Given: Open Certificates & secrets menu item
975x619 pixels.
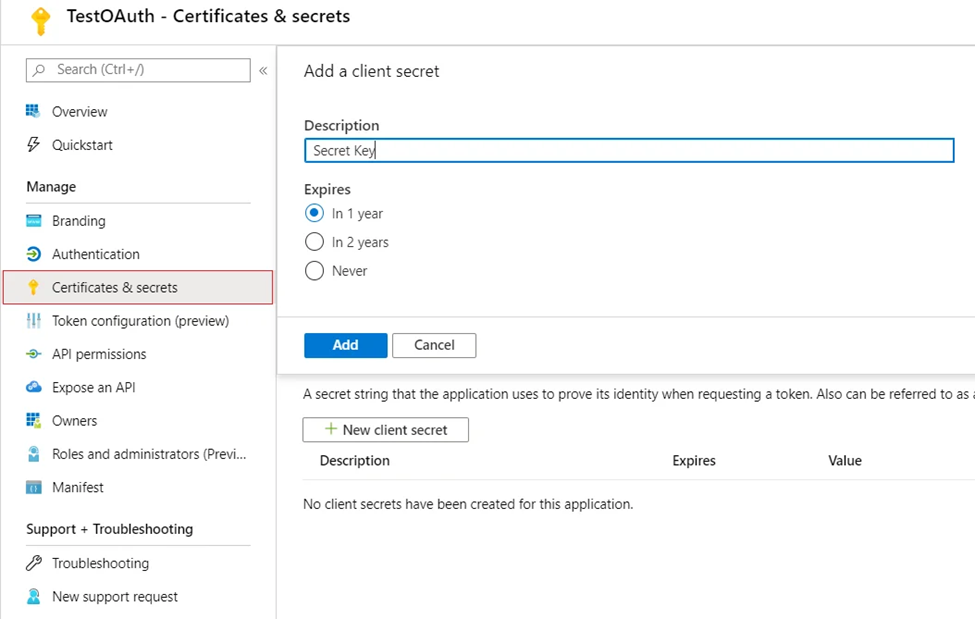Looking at the screenshot, I should [x=138, y=287].
